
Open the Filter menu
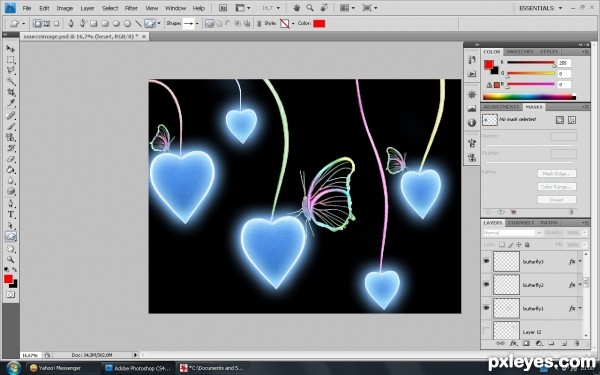(131, 8)
